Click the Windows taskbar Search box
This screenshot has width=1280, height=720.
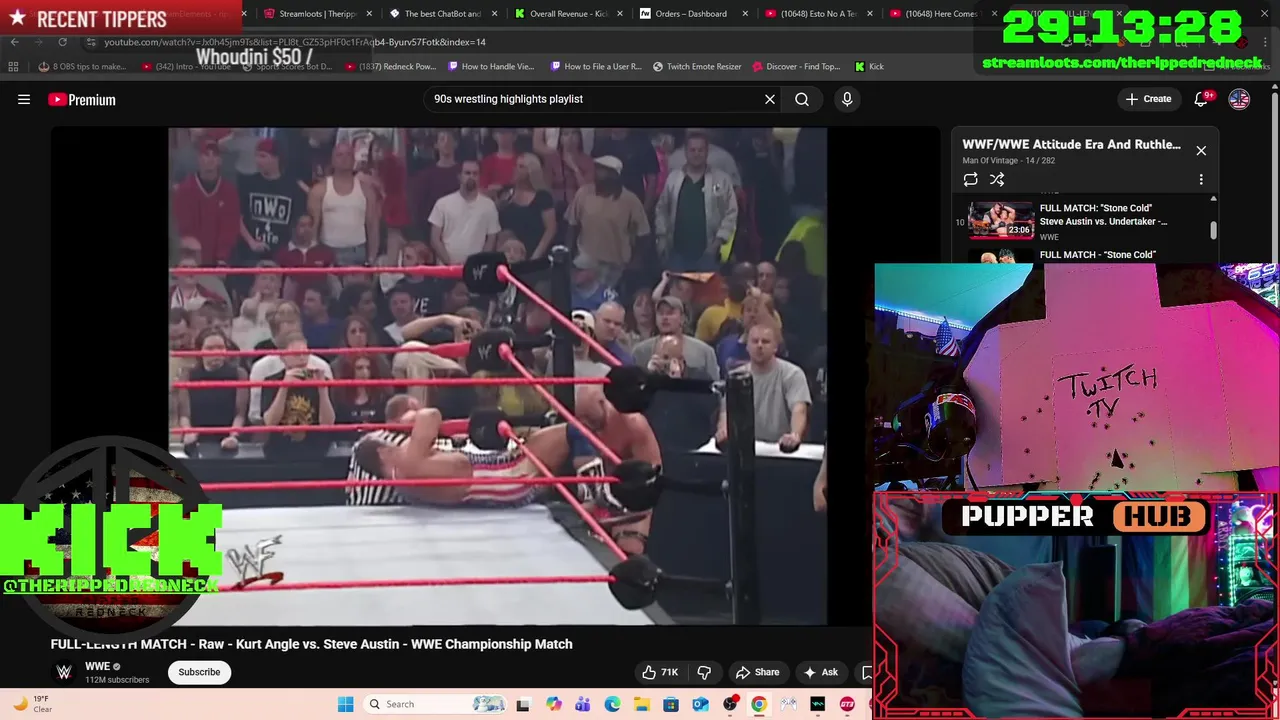(435, 704)
